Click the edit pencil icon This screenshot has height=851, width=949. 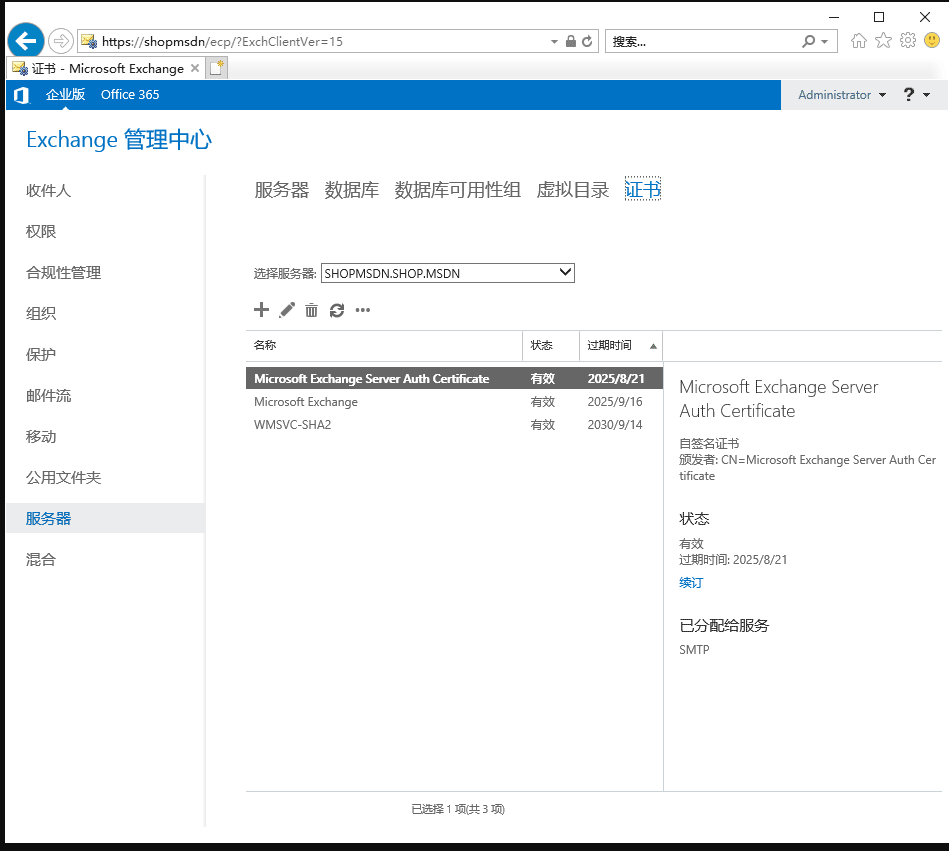tap(287, 310)
